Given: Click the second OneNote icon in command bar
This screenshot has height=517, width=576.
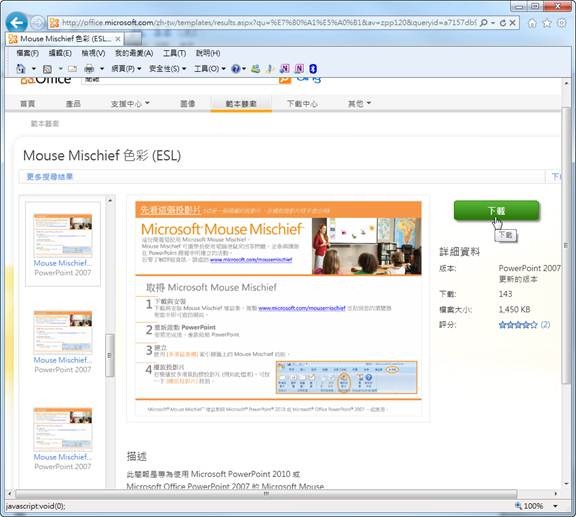Looking at the screenshot, I should click(299, 69).
